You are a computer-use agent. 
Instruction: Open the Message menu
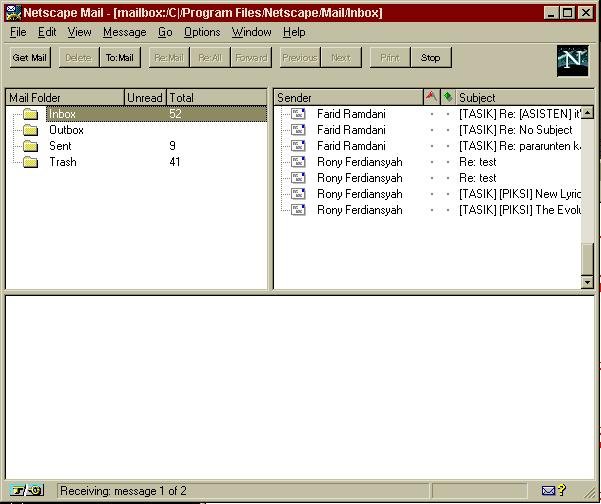(125, 32)
